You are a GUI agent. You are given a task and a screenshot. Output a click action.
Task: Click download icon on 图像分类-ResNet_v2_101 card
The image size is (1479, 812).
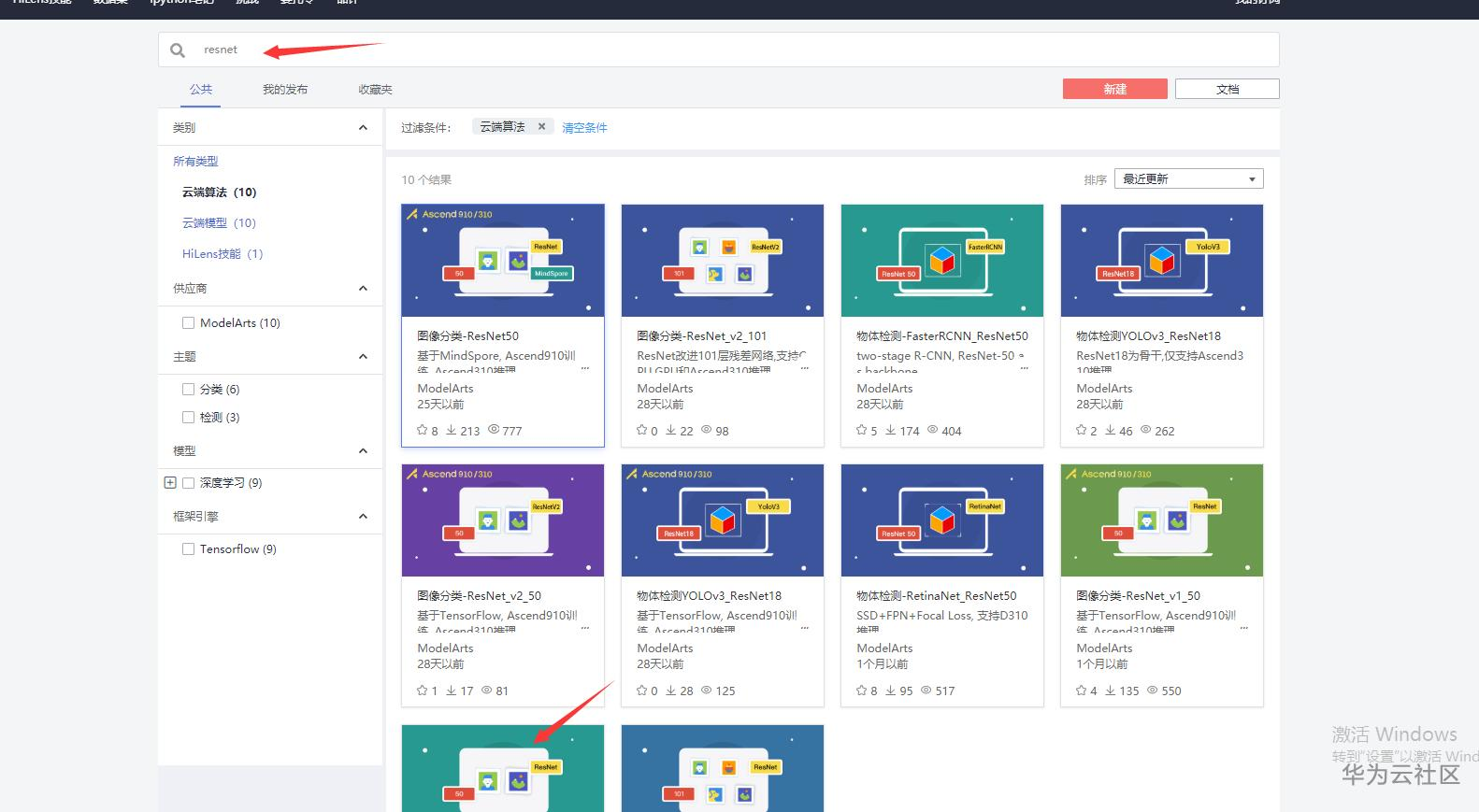[x=670, y=431]
